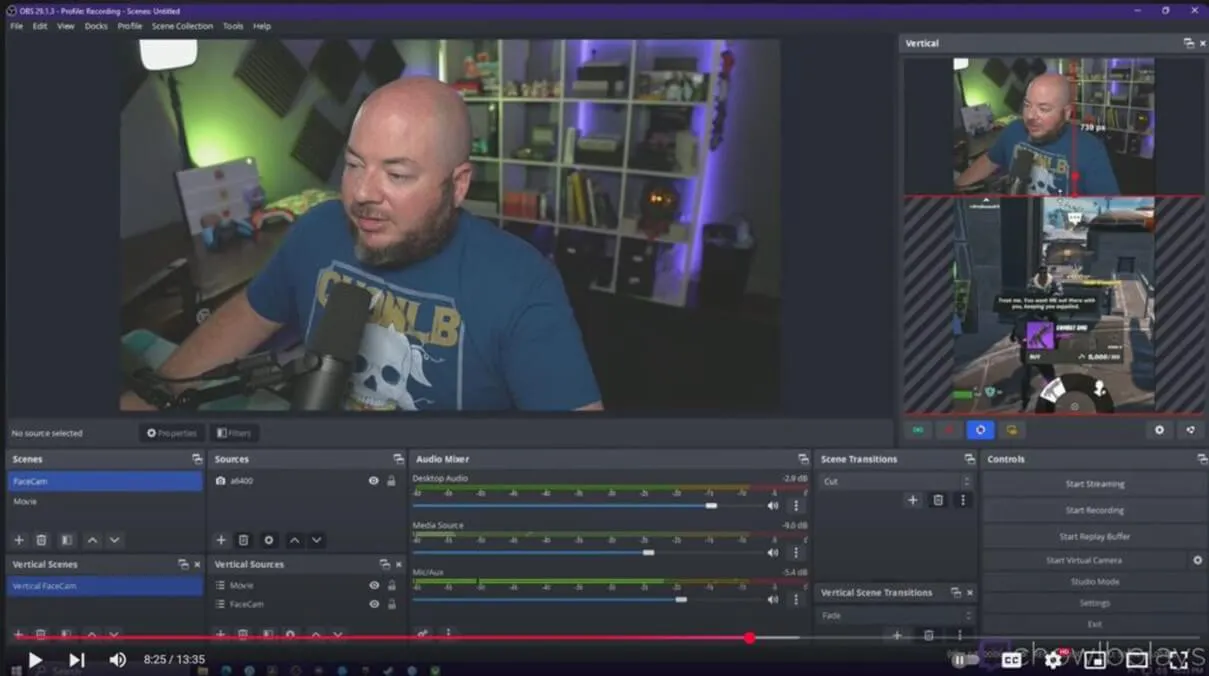Hide the a6400 source using the eye icon
The height and width of the screenshot is (676, 1209).
(373, 481)
